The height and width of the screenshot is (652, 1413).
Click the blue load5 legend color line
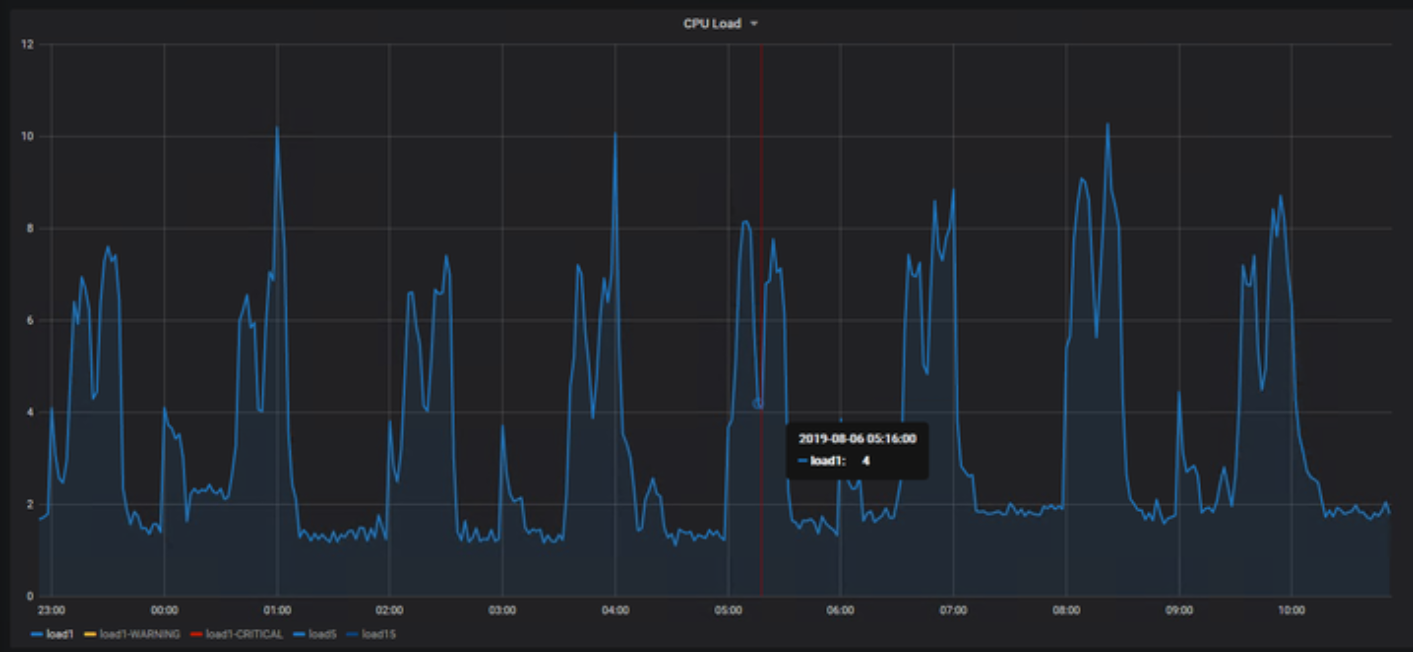pos(298,634)
